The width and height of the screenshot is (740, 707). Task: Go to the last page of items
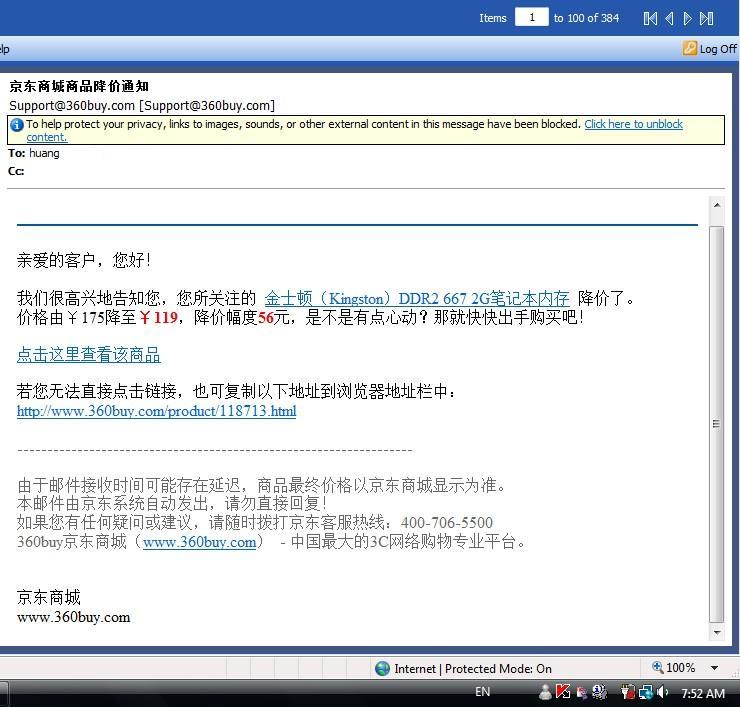pos(706,18)
